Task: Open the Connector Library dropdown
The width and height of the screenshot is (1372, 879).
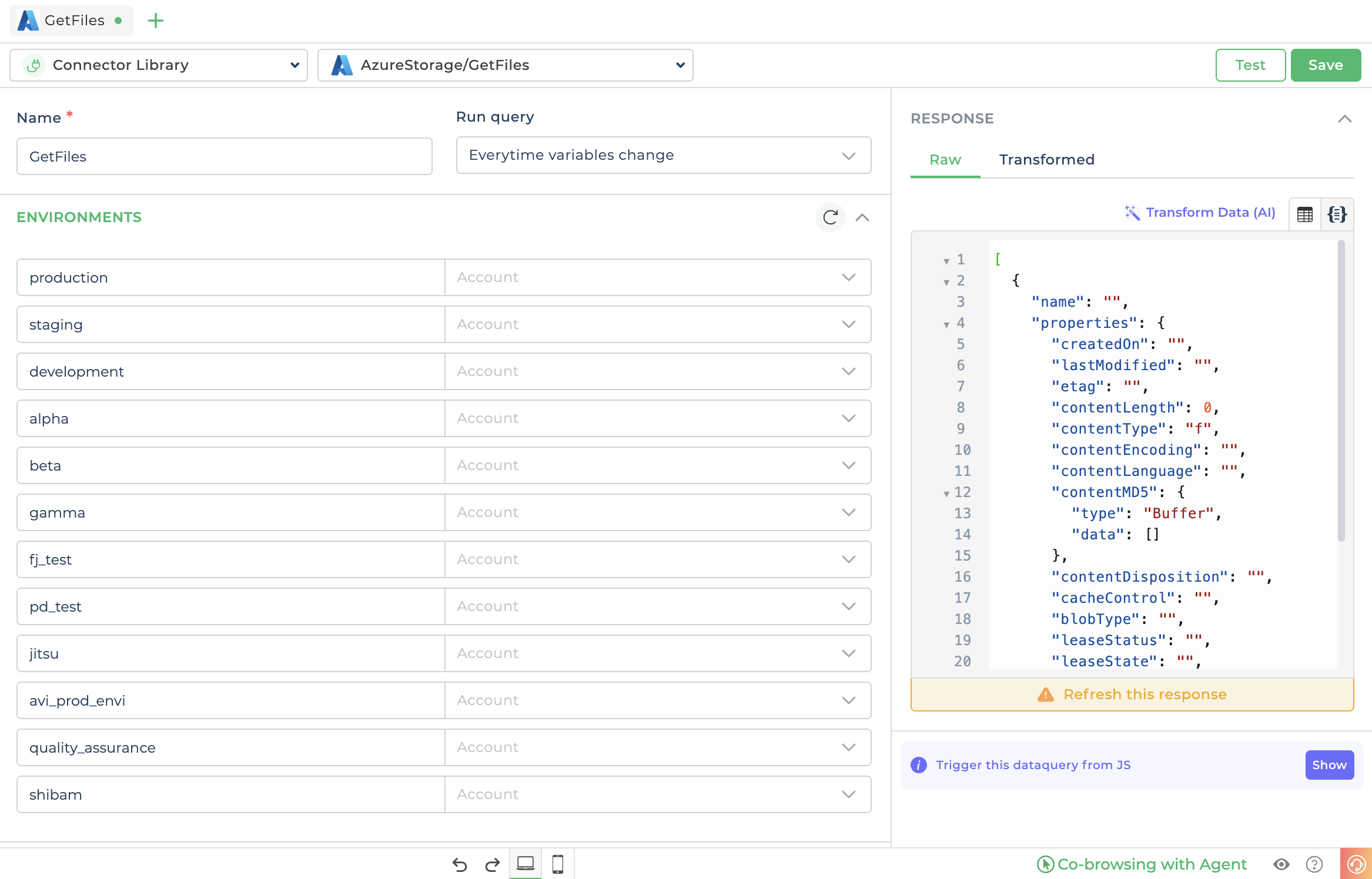Action: (x=159, y=65)
